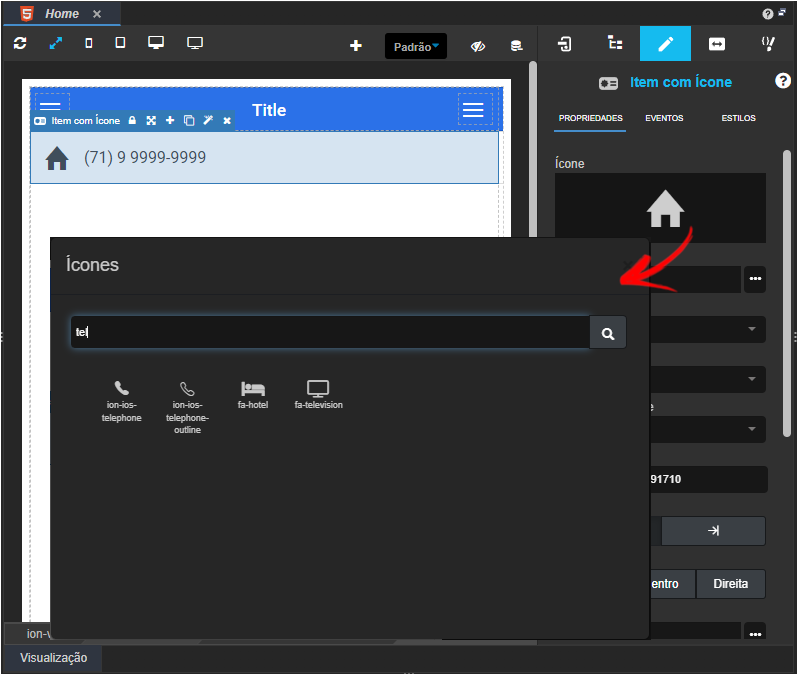798x675 pixels.
Task: Click the house icon preview under Ícone
Action: click(x=665, y=208)
